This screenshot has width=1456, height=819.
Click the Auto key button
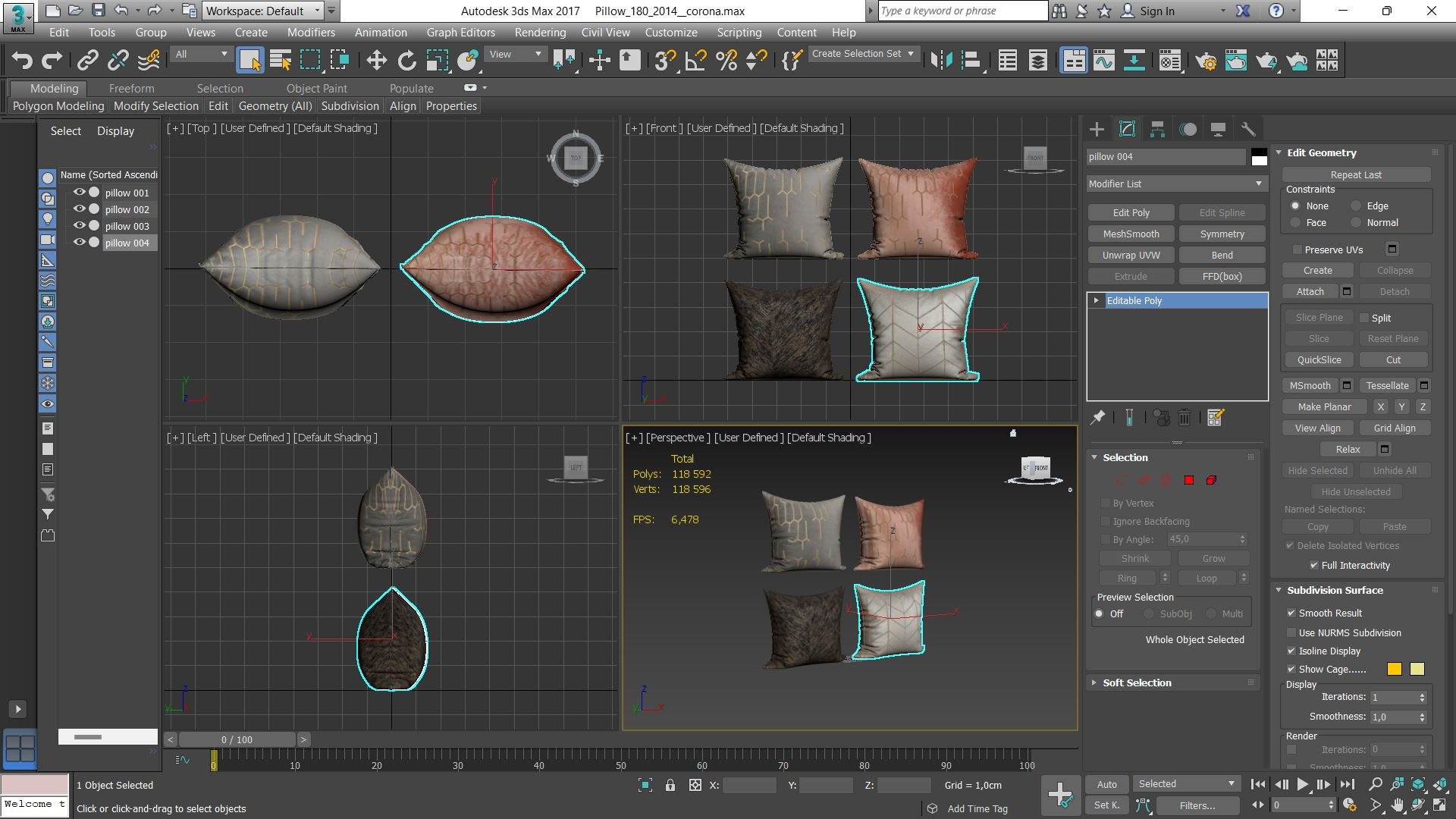[x=1106, y=784]
